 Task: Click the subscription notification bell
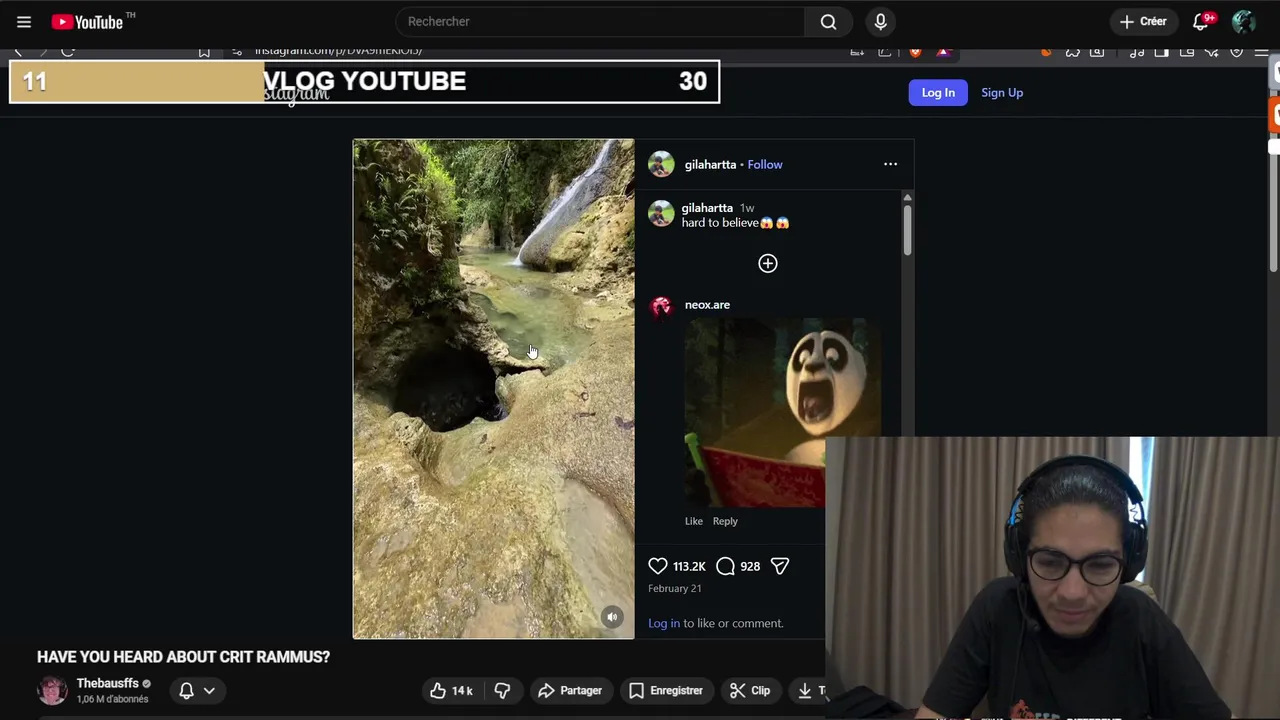186,690
